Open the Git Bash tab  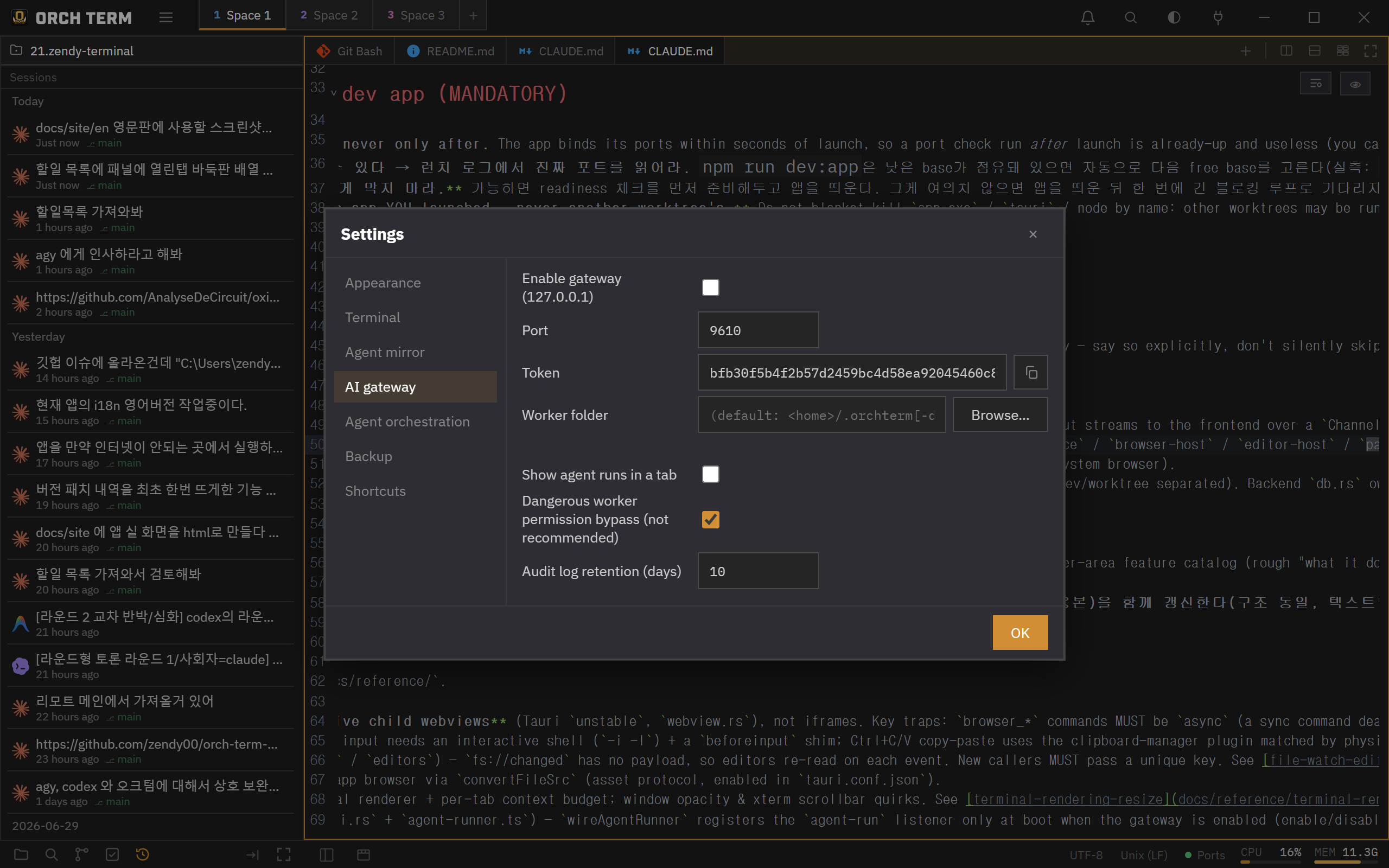[349, 51]
